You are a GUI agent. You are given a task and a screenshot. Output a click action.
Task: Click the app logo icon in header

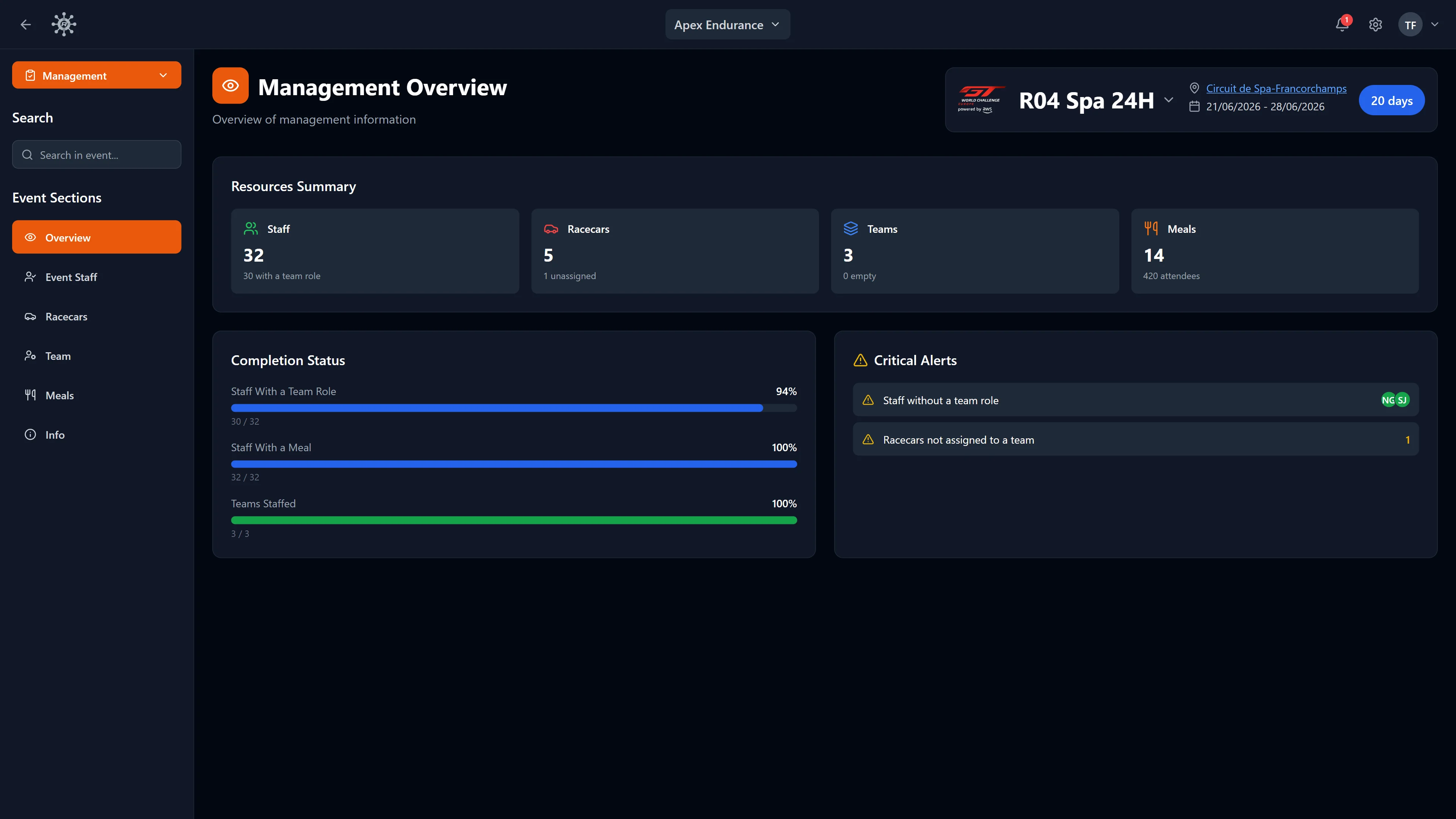(64, 24)
